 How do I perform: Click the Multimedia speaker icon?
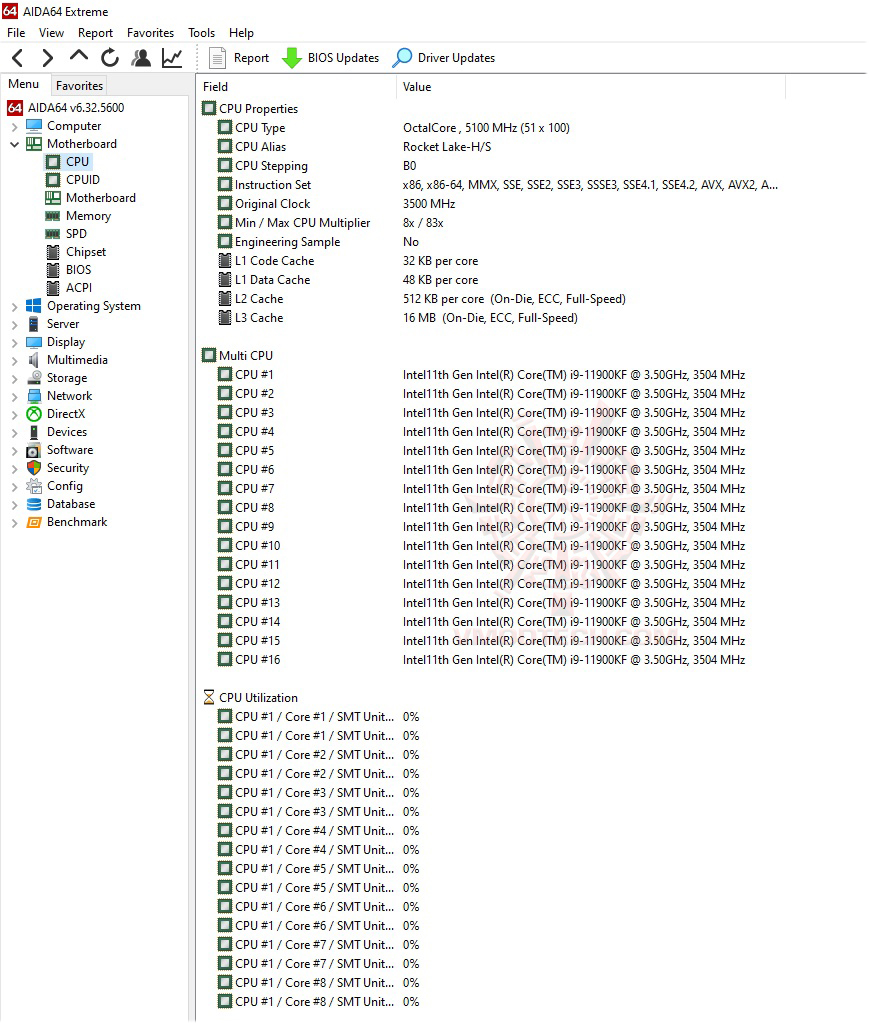pos(34,360)
